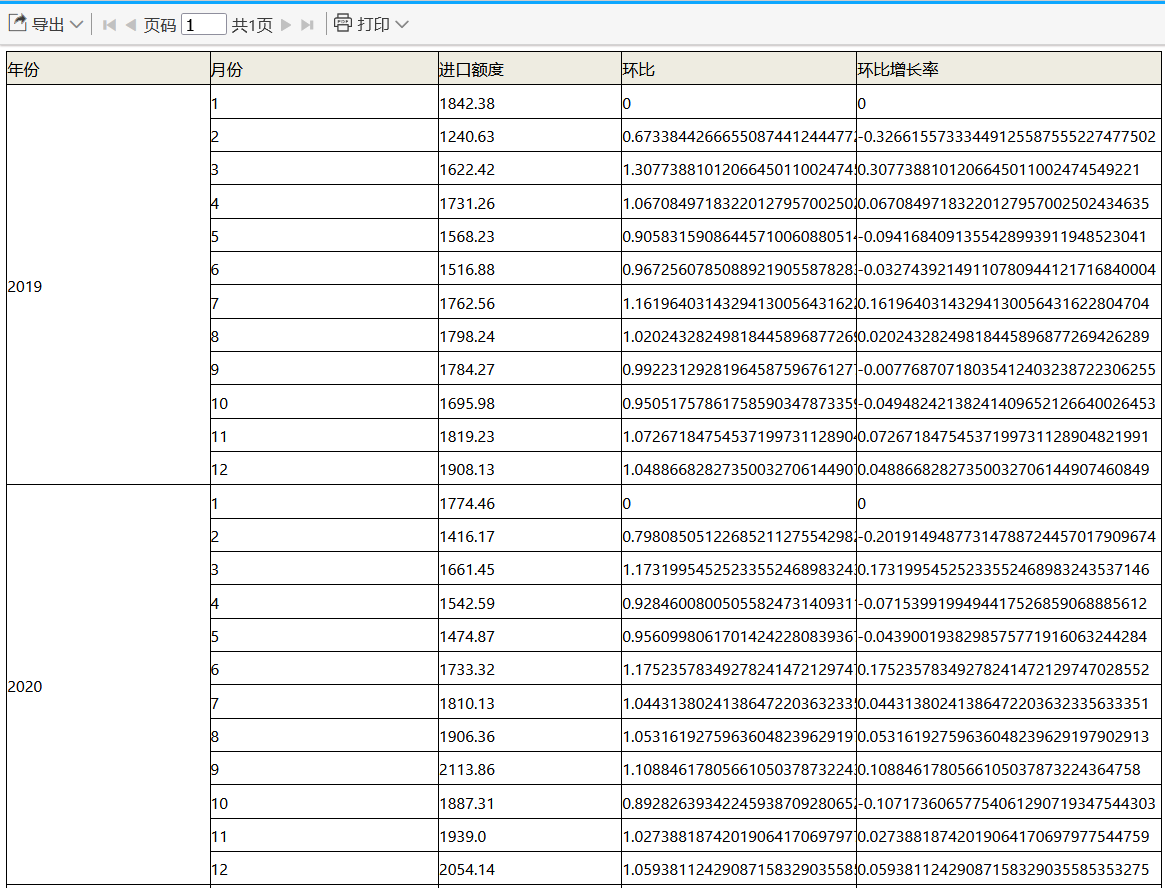Click the page number input field

[x=204, y=25]
